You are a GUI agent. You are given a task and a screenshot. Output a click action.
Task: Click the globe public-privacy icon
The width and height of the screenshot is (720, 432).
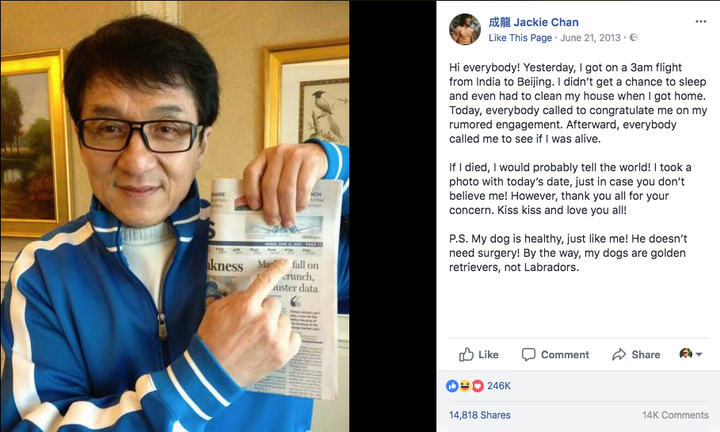pyautogui.click(x=633, y=38)
